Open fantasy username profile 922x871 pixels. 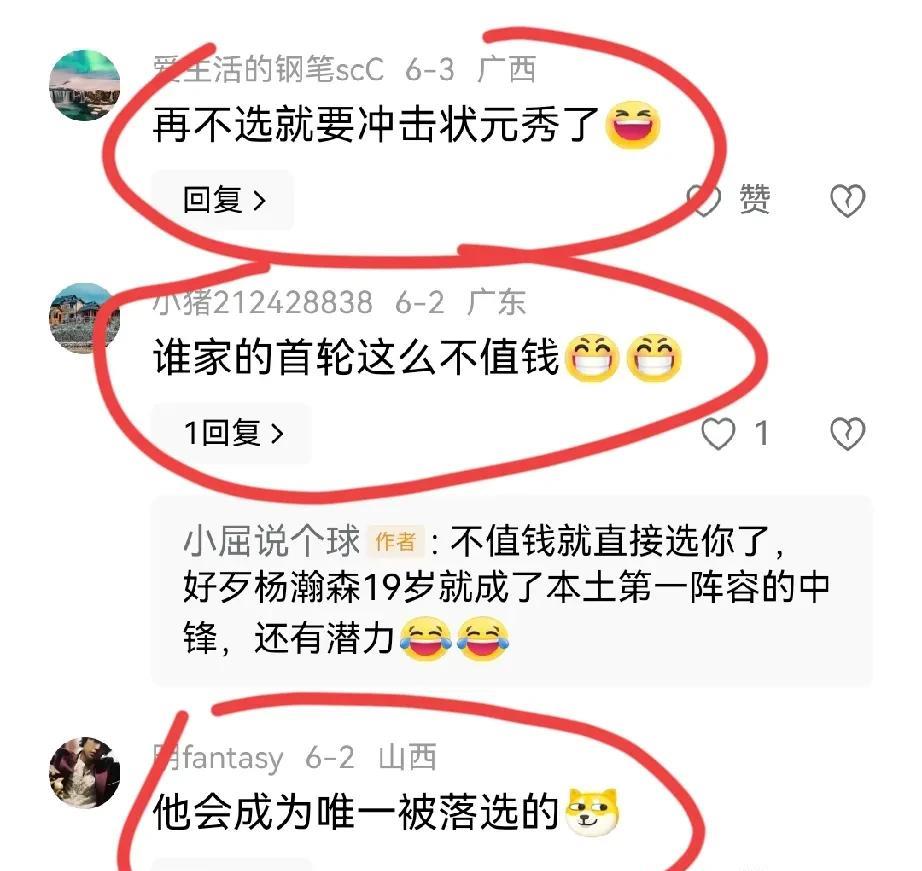218,757
